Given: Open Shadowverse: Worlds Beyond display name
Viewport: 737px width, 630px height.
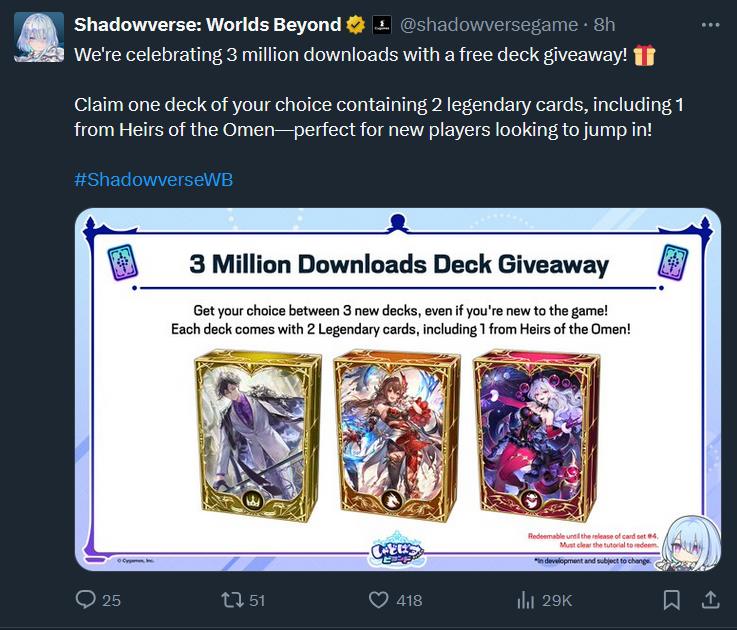Looking at the screenshot, I should pos(207,24).
